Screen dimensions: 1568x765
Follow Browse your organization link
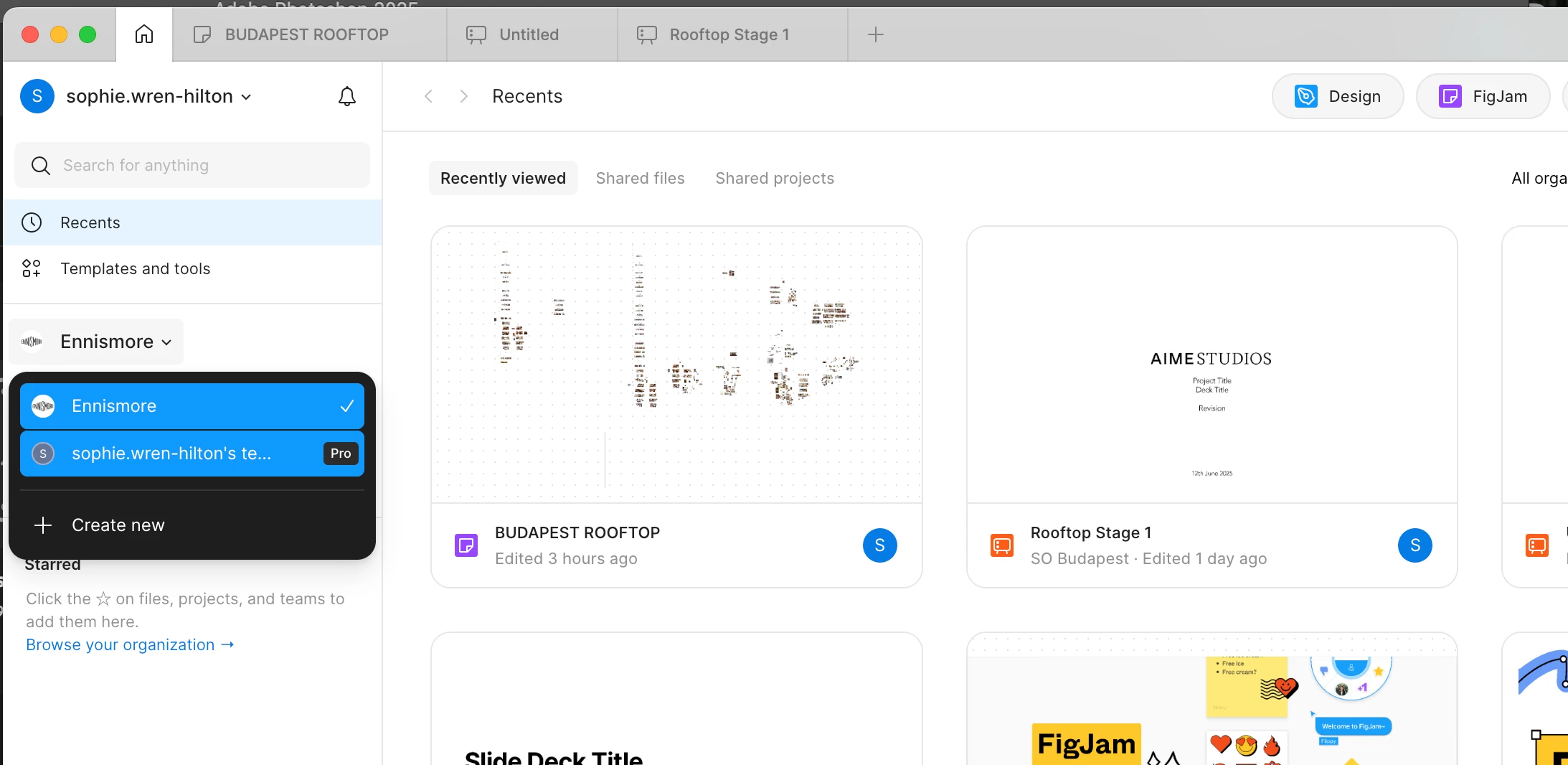130,644
